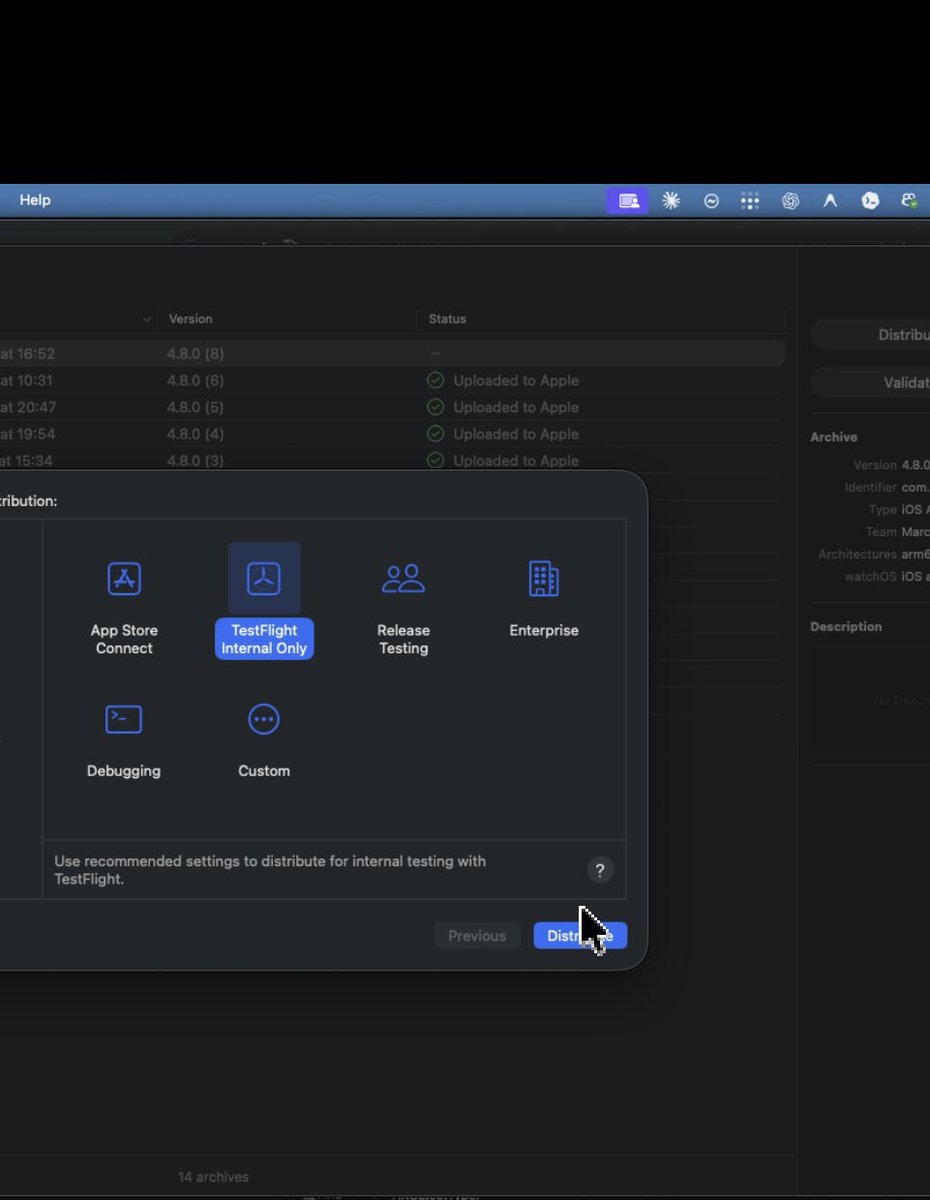The width and height of the screenshot is (930, 1200).
Task: Open help with the question mark button
Action: tap(600, 870)
